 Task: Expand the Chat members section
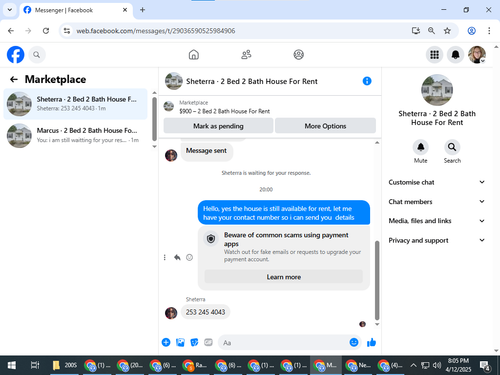coord(437,202)
